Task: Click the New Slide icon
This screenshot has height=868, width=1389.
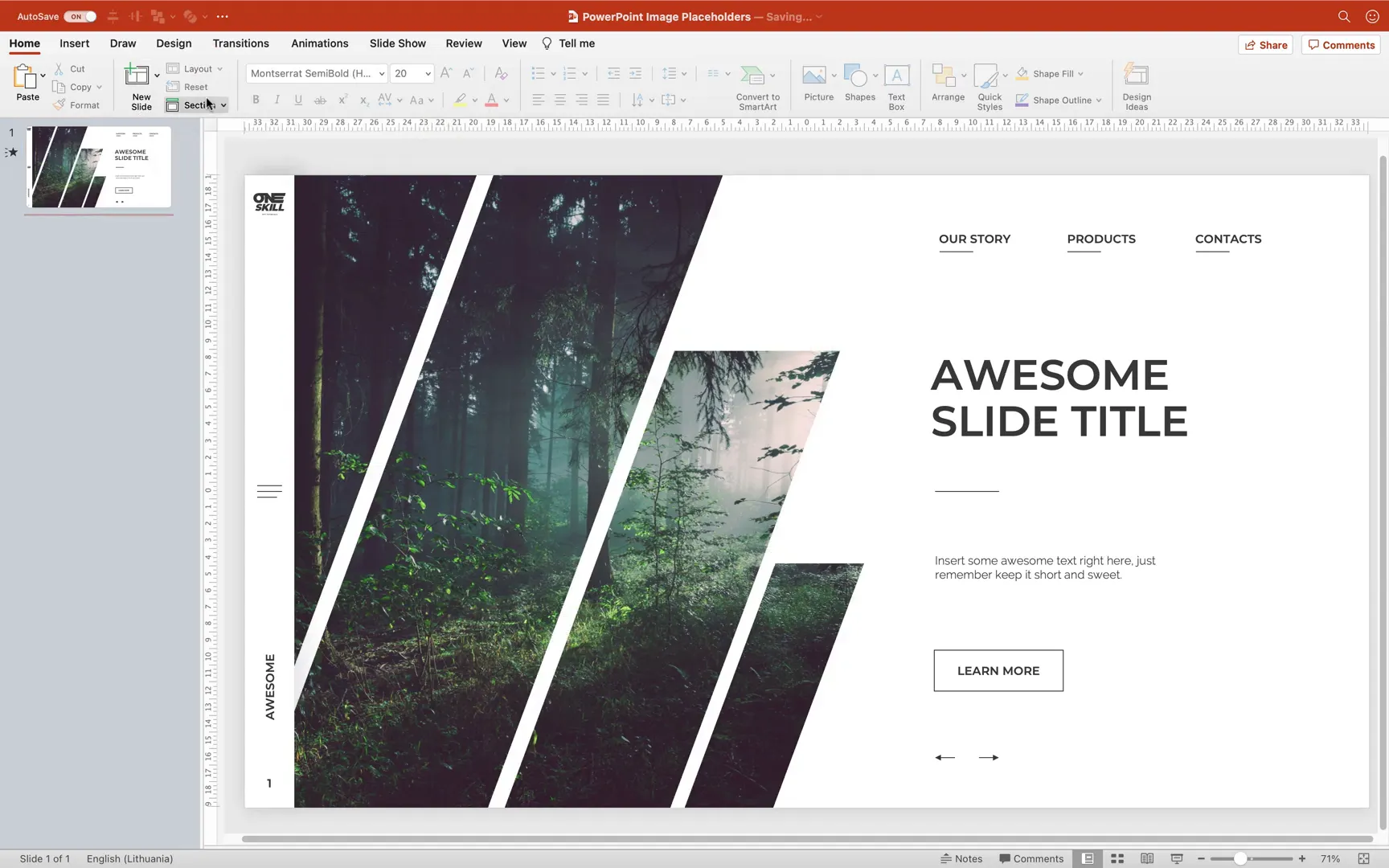Action: pyautogui.click(x=137, y=76)
